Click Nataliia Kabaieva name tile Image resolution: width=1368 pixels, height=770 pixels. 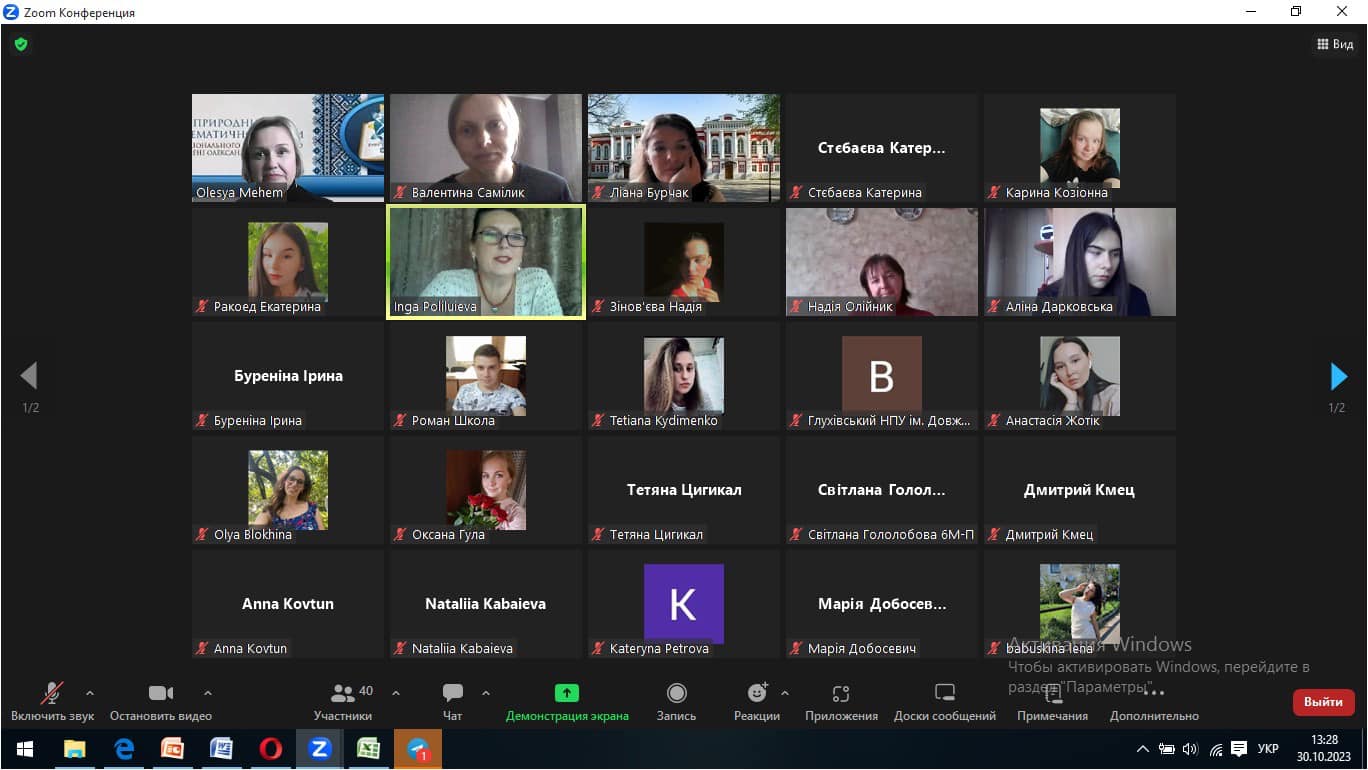coord(486,604)
